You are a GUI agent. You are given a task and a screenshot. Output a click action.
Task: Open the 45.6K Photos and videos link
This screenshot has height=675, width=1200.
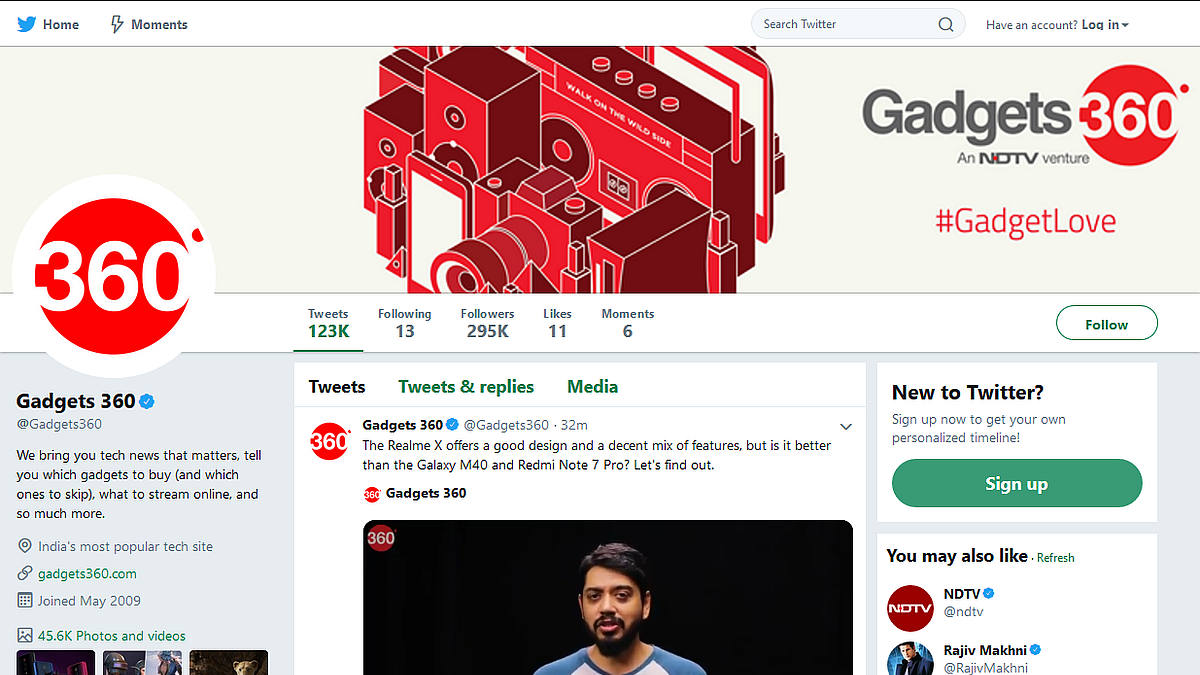112,636
